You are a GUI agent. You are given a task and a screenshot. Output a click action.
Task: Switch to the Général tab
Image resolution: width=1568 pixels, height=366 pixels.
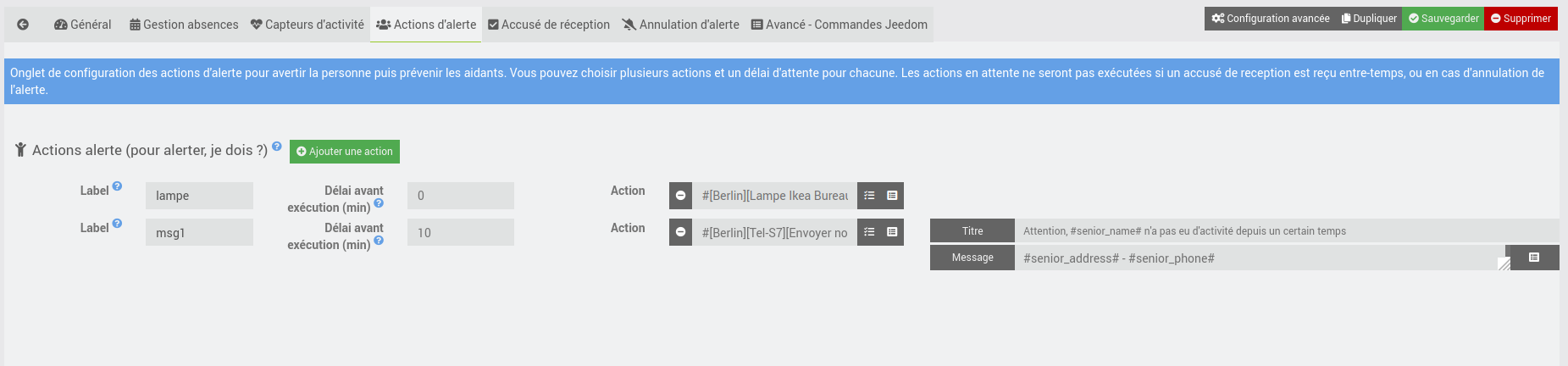coord(83,25)
